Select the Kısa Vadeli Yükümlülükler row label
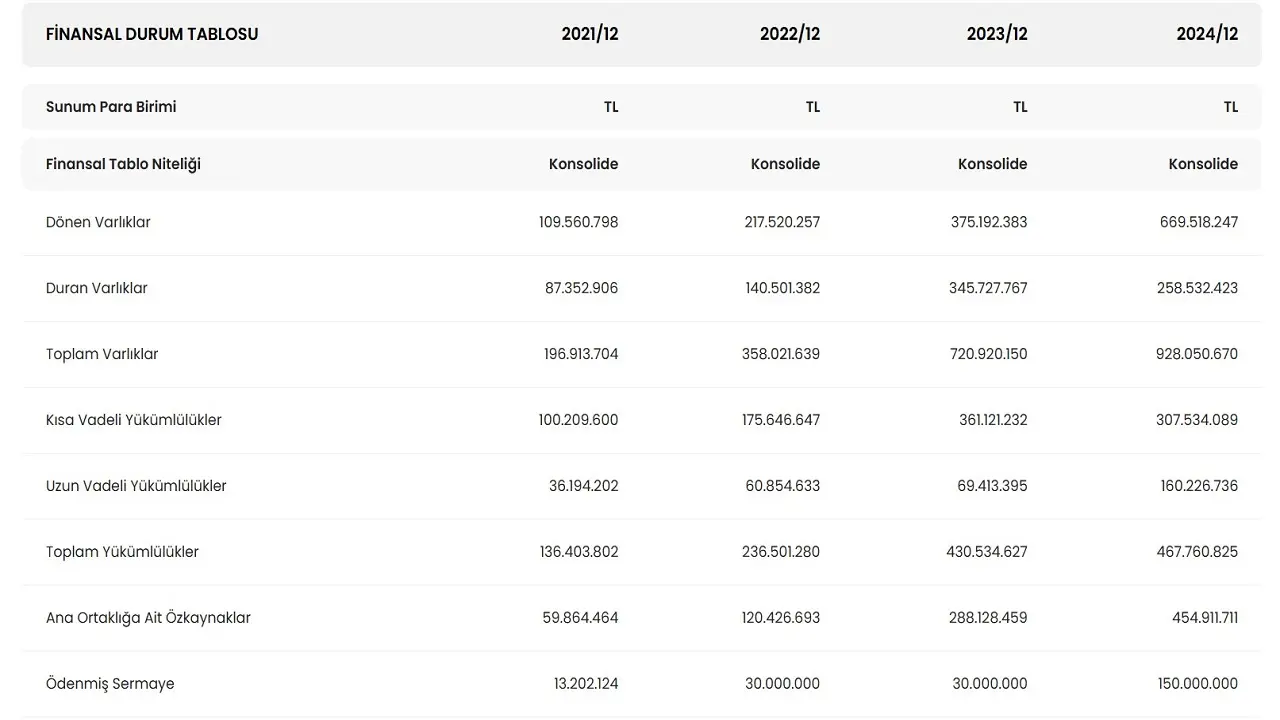This screenshot has width=1280, height=720. coord(134,420)
